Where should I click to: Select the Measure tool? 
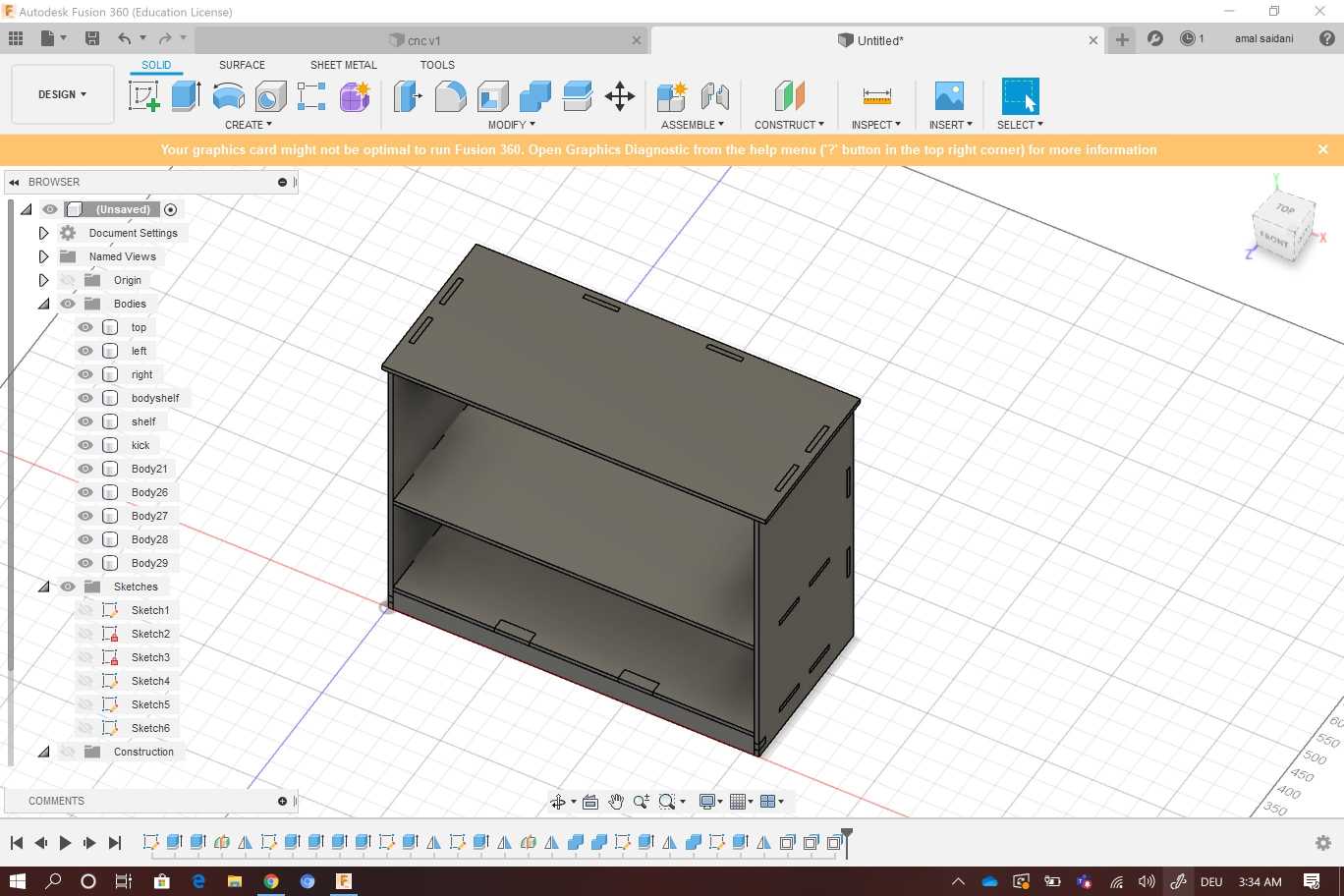(876, 96)
